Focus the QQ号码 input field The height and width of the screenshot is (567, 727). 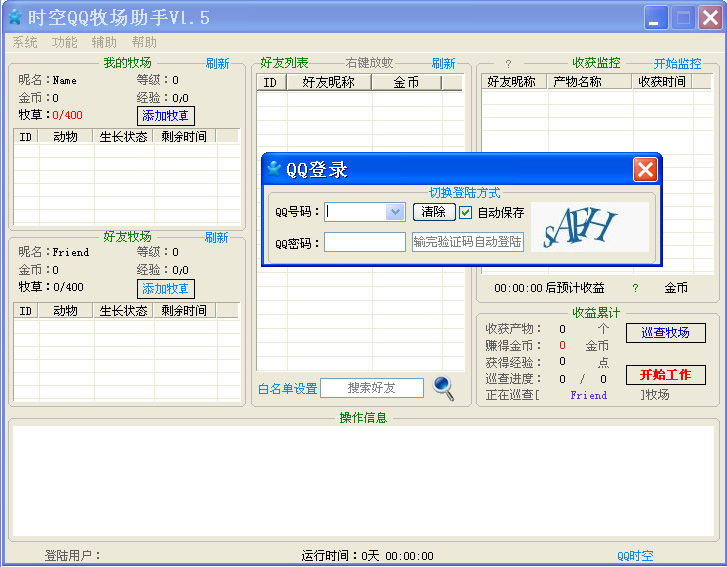click(355, 212)
